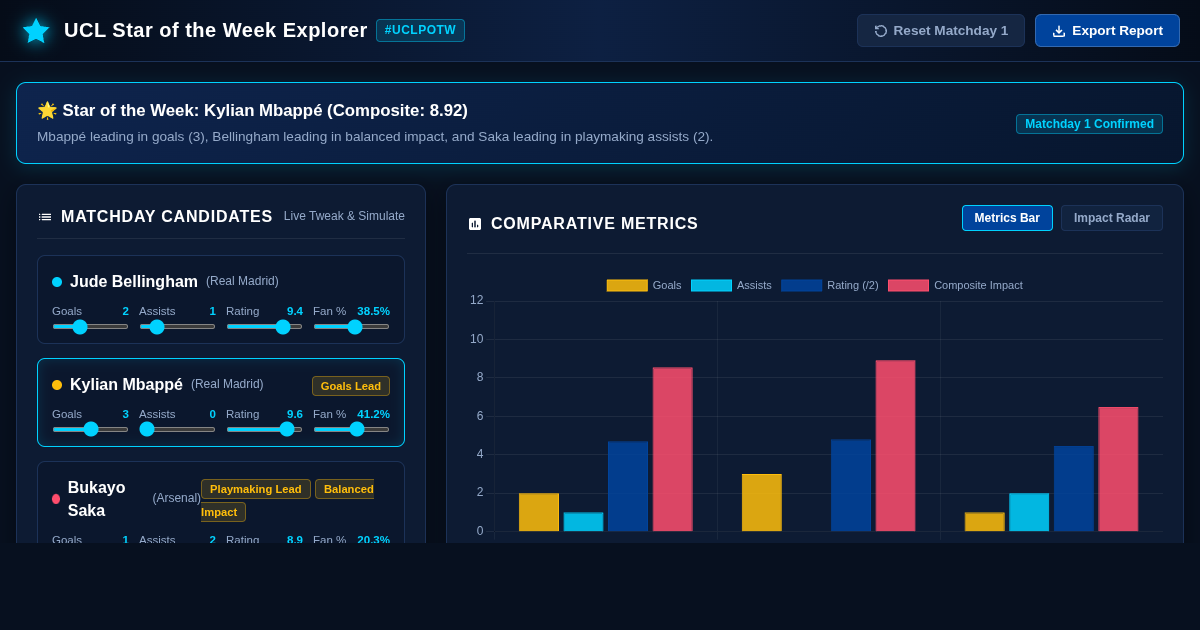
Task: Click the reset arrow icon in Reset Matchday 1
Action: (x=881, y=31)
